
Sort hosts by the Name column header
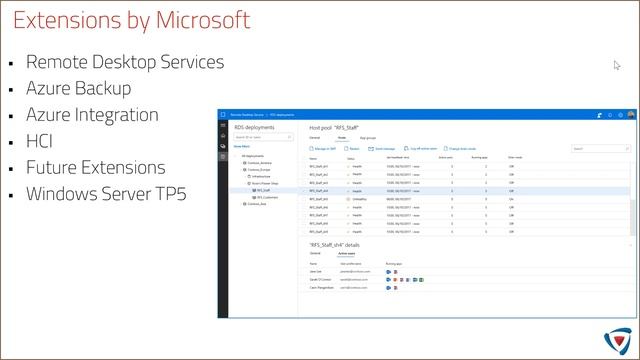click(x=313, y=159)
